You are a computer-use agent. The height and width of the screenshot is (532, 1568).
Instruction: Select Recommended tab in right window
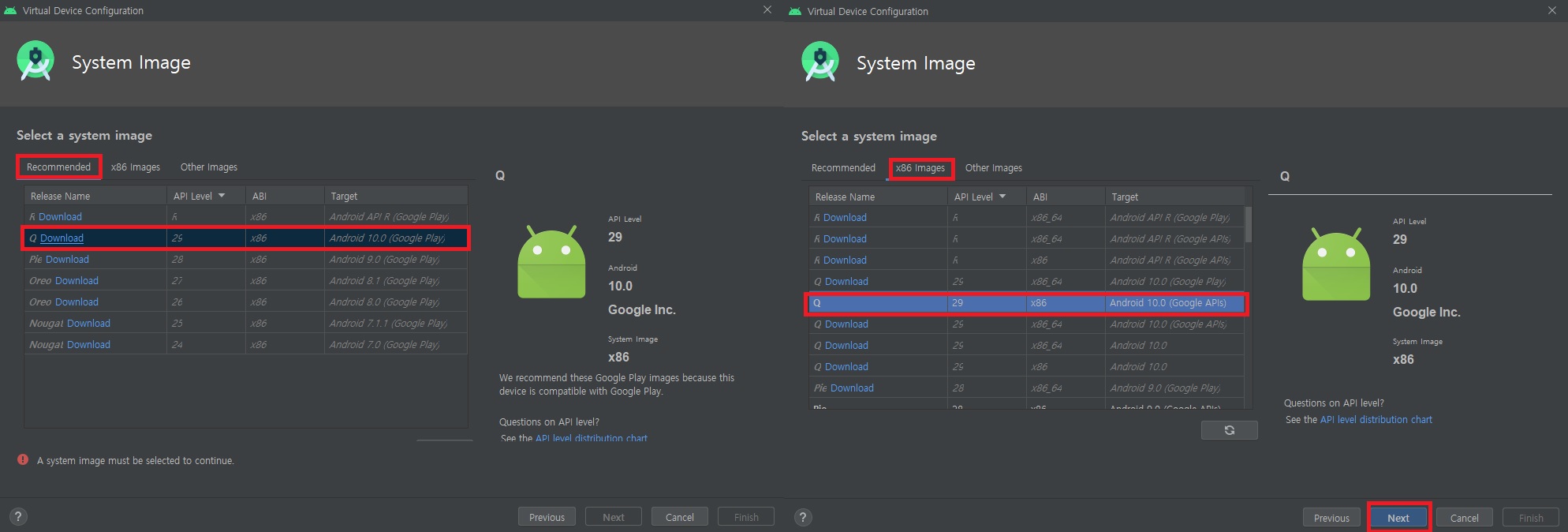point(843,168)
